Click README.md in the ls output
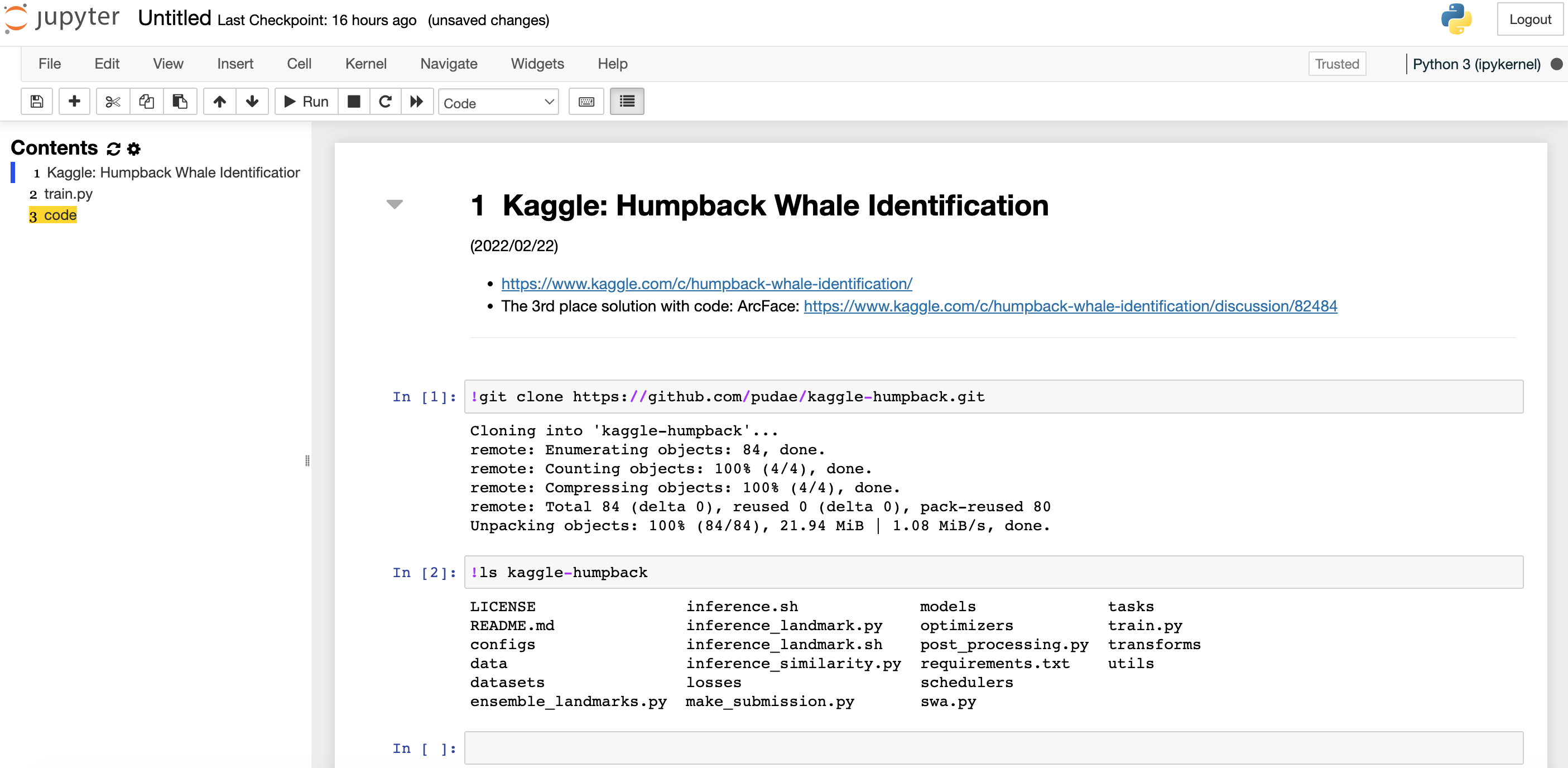 pos(512,626)
